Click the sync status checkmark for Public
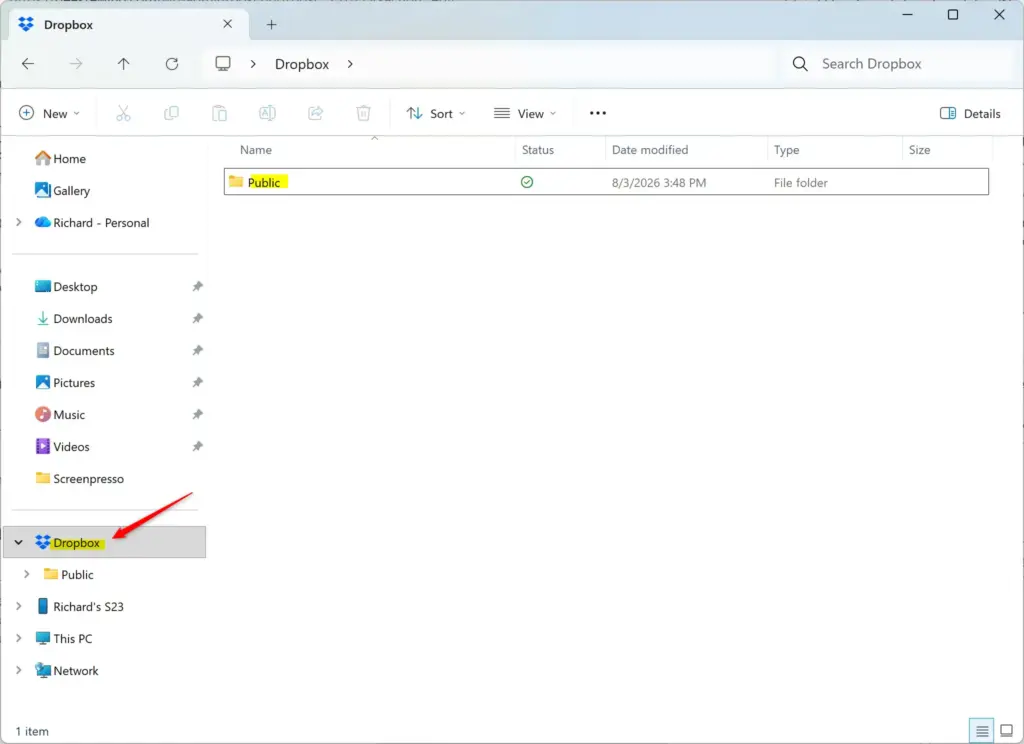Screen dimensions: 1024x744 point(527,182)
